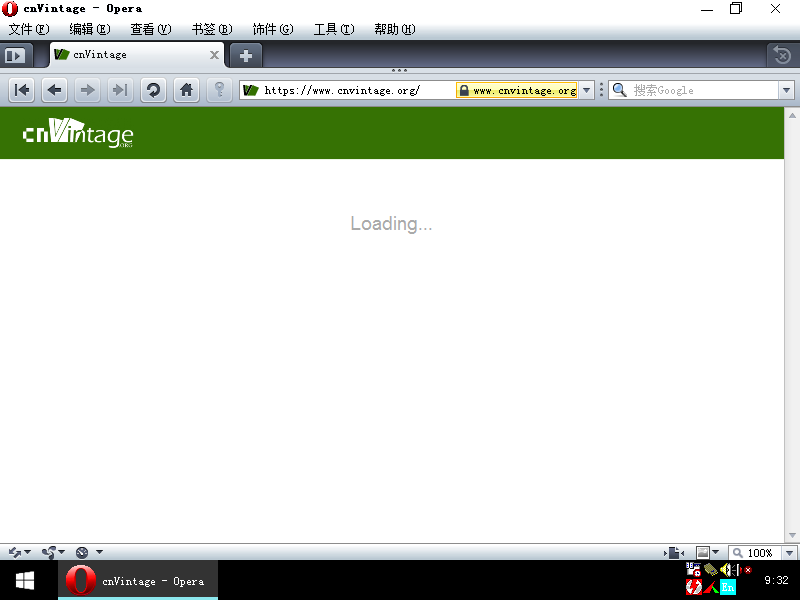The image size is (800, 600).
Task: Click the site favicon in address bar
Action: (251, 90)
